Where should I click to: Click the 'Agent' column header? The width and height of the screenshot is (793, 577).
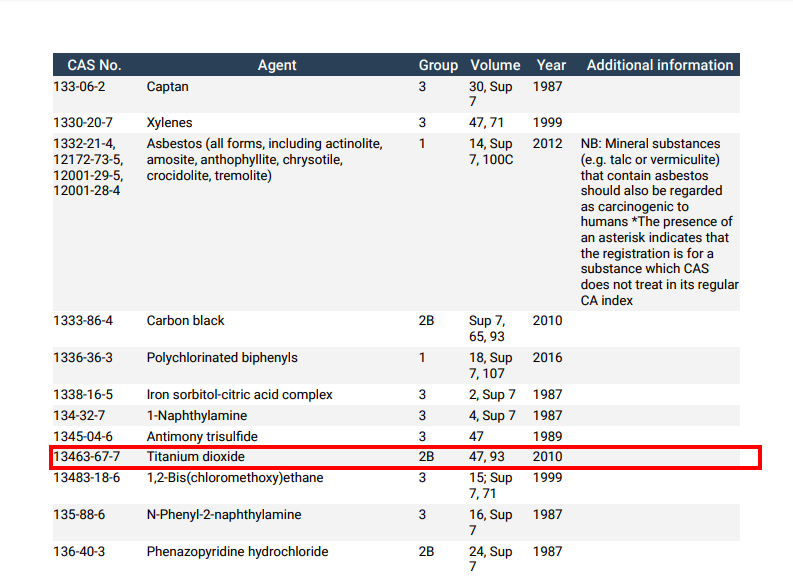277,65
